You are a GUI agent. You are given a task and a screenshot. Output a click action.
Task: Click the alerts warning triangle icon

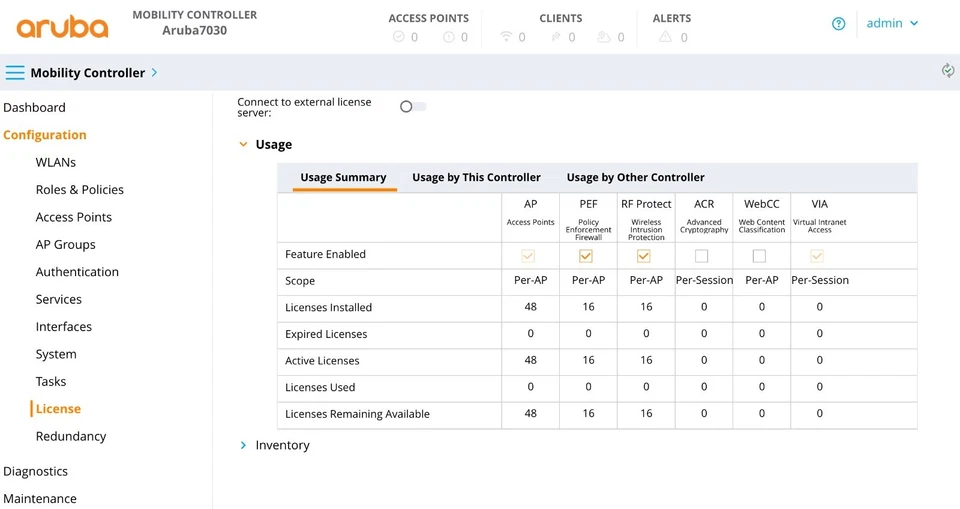pyautogui.click(x=665, y=37)
